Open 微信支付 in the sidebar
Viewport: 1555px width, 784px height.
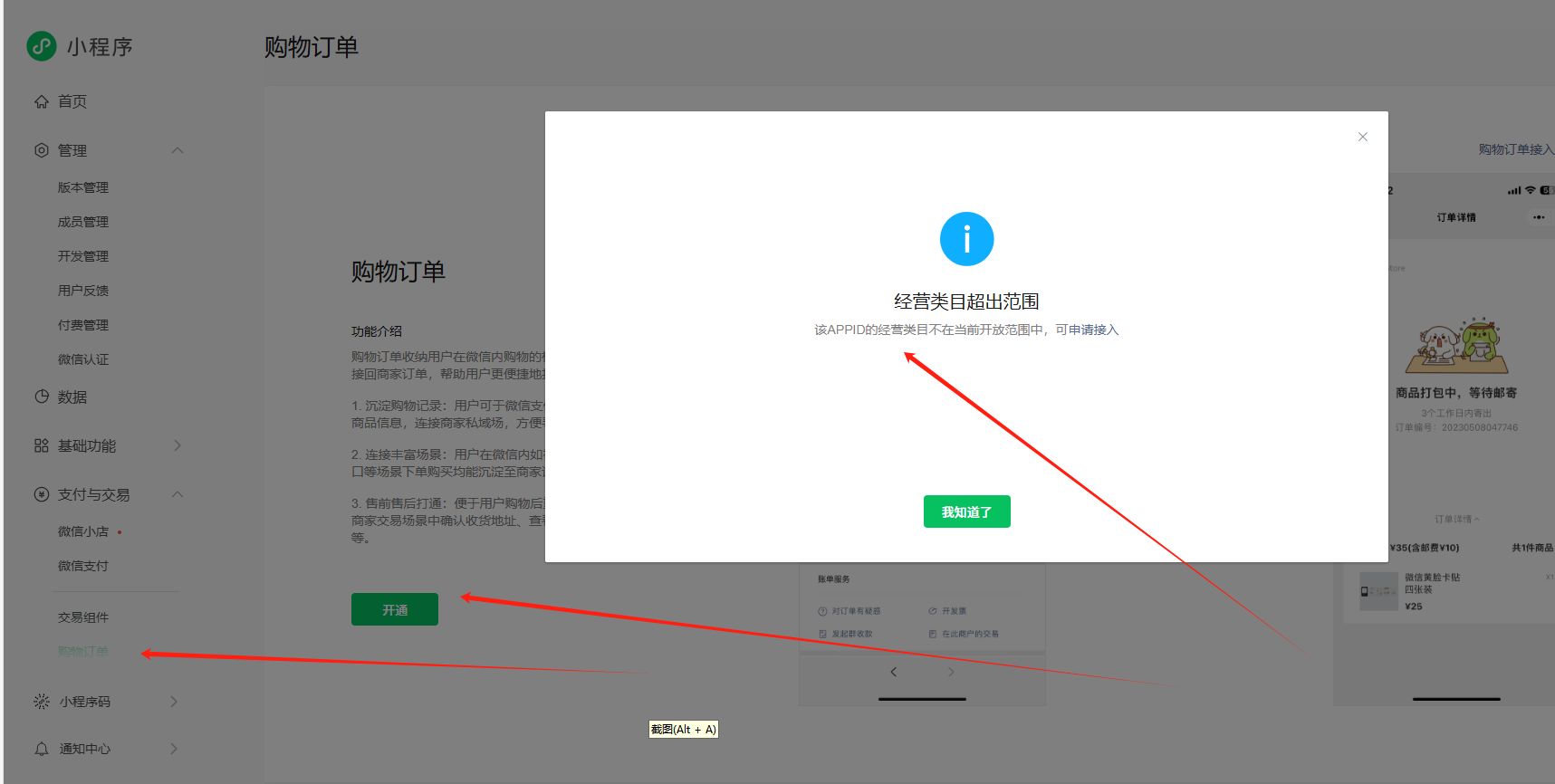(x=83, y=566)
